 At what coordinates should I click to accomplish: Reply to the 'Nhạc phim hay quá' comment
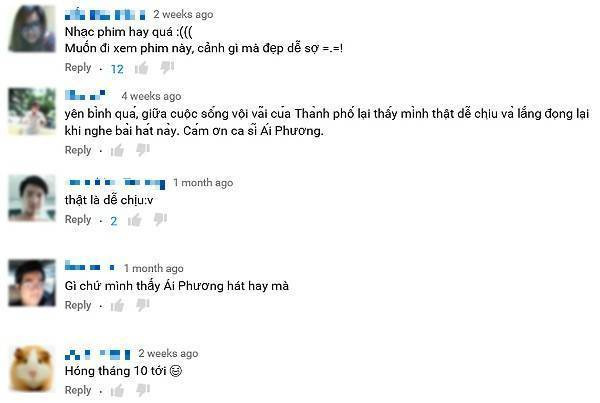pyautogui.click(x=78, y=68)
